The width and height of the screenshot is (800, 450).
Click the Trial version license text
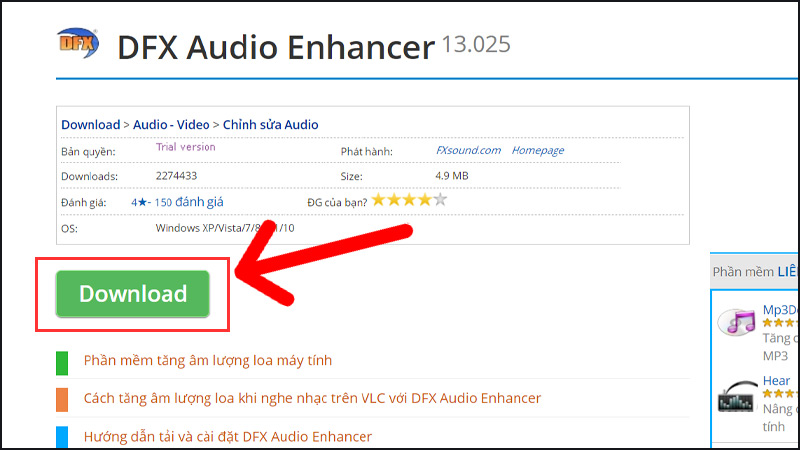[x=186, y=147]
